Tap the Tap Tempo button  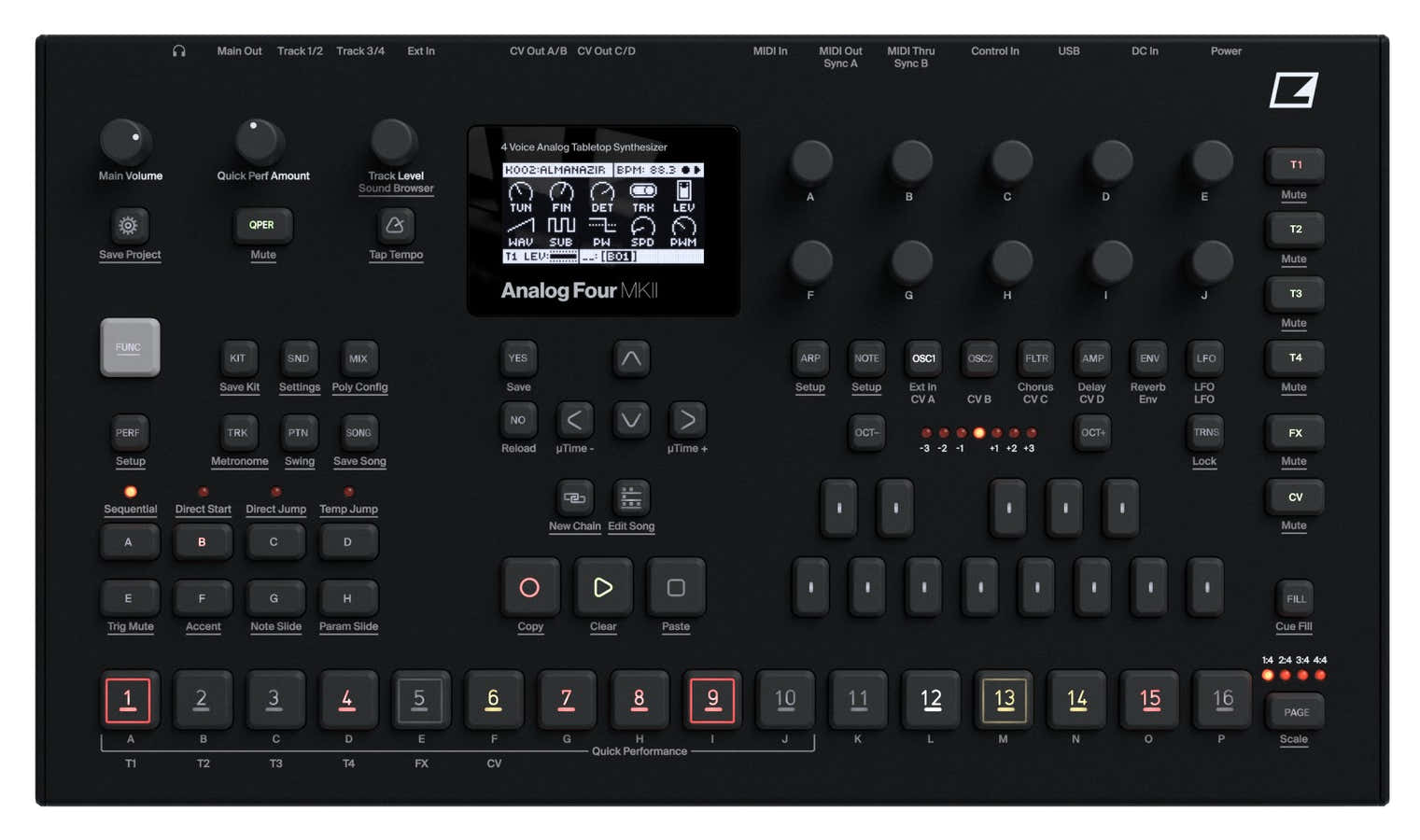pos(395,225)
